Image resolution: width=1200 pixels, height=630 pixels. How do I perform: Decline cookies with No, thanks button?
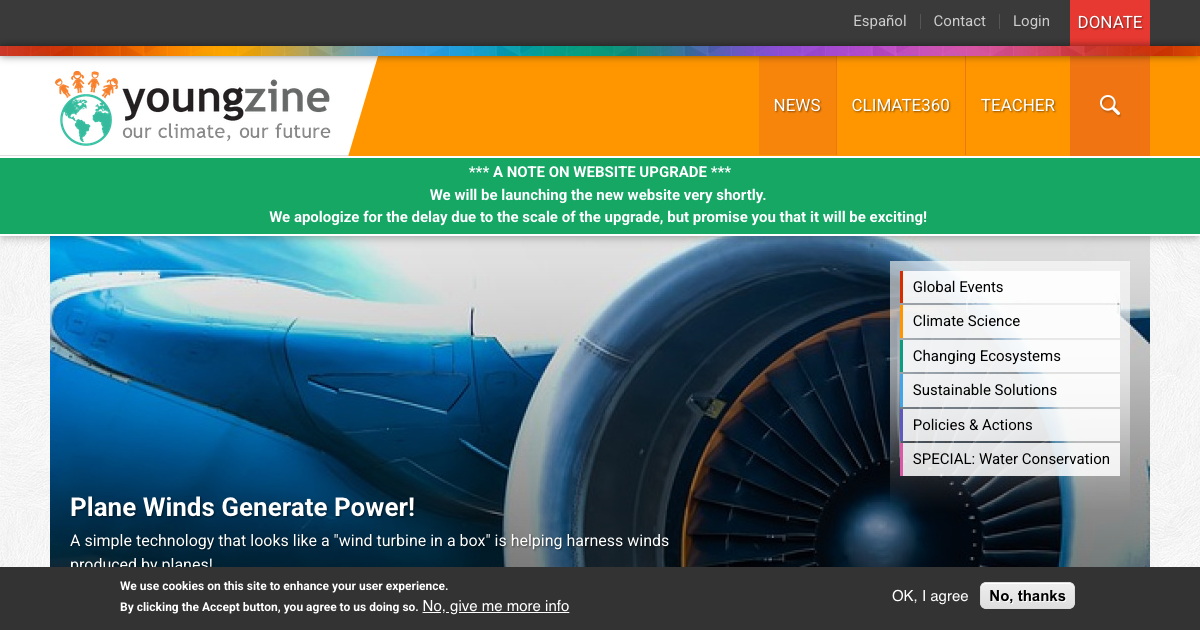click(x=1027, y=596)
